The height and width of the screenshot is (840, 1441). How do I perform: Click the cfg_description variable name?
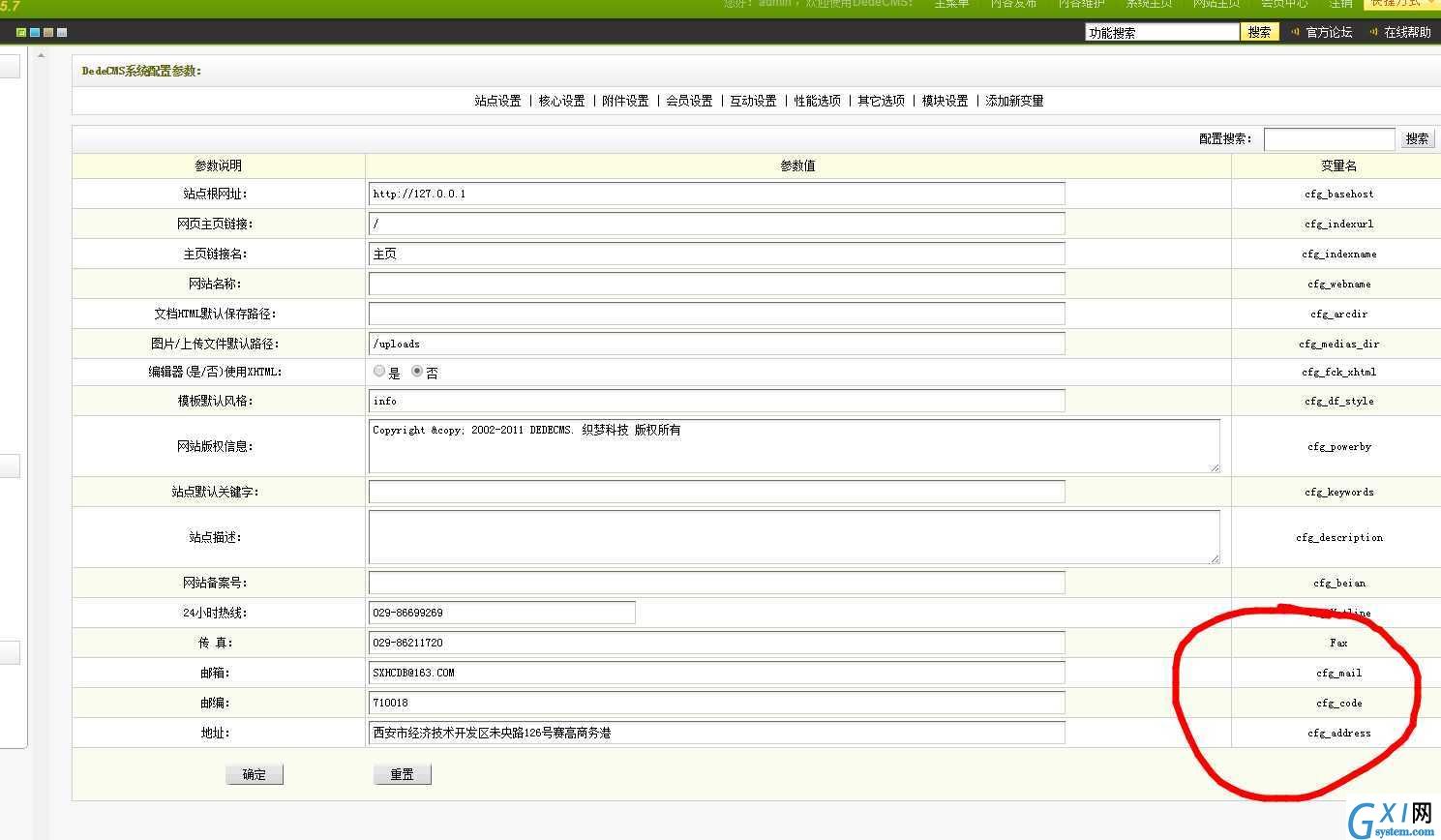point(1338,537)
